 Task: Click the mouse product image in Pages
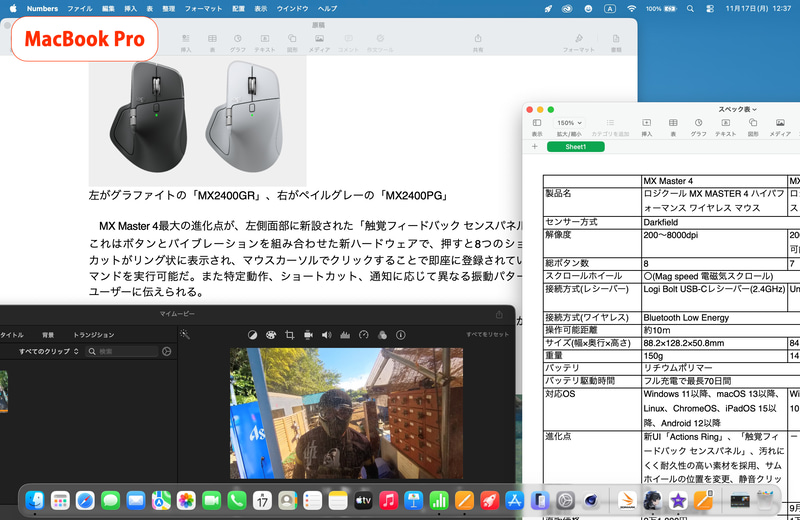coord(197,121)
